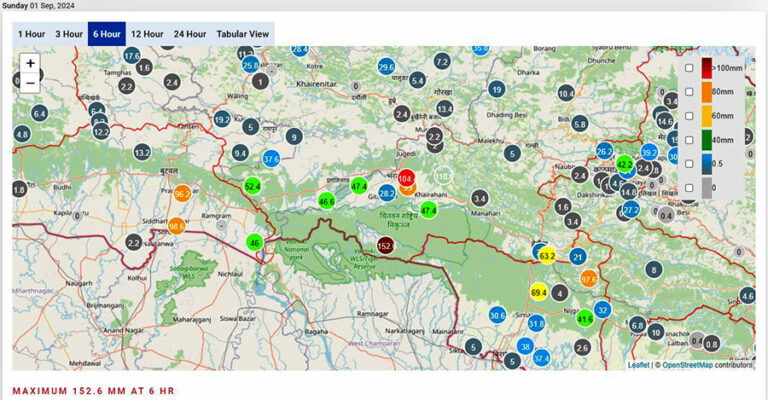This screenshot has height=400, width=768.
Task: Open the Leaflet attribution link
Action: click(x=637, y=365)
